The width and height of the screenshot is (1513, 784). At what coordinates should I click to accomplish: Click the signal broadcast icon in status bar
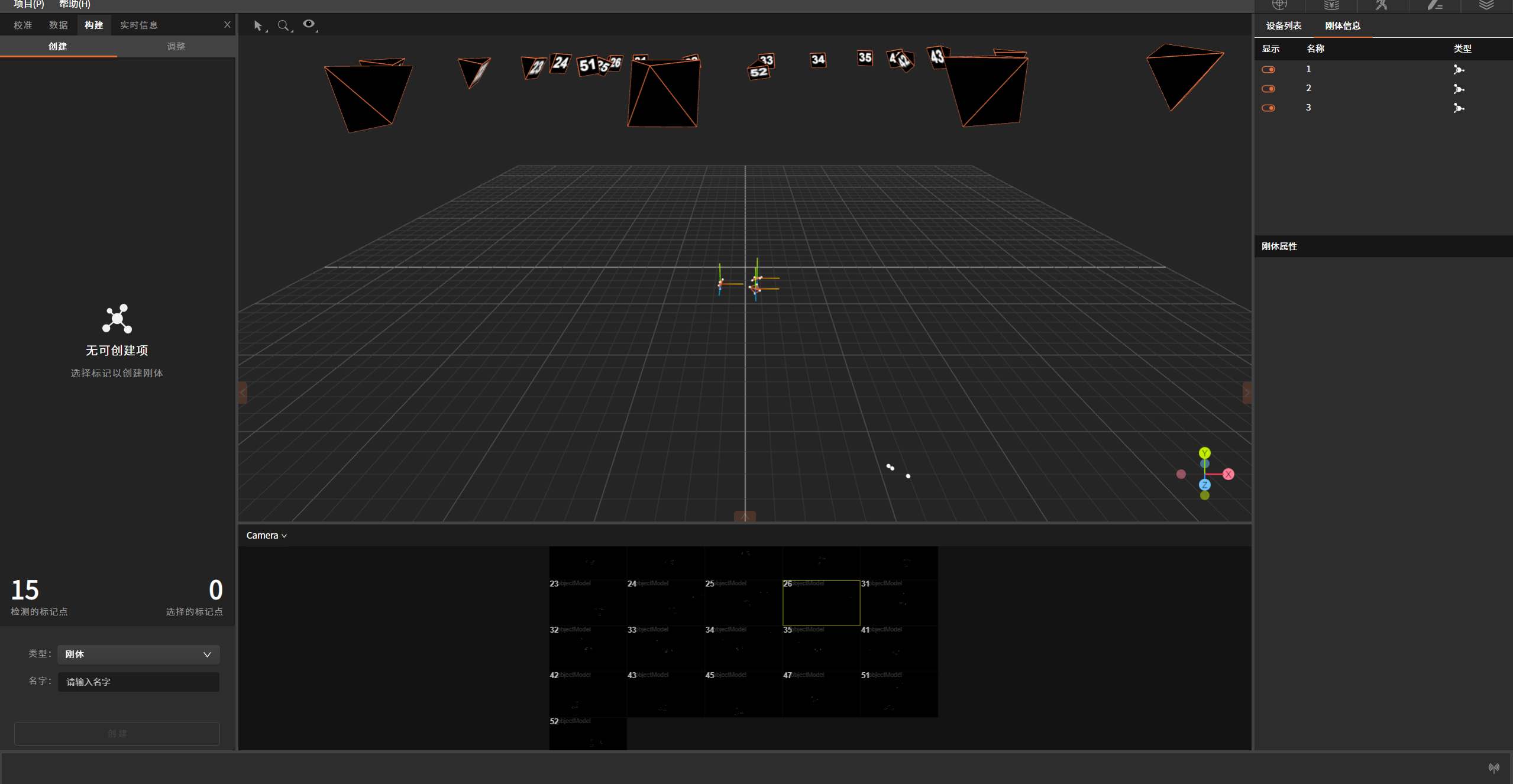click(1493, 767)
